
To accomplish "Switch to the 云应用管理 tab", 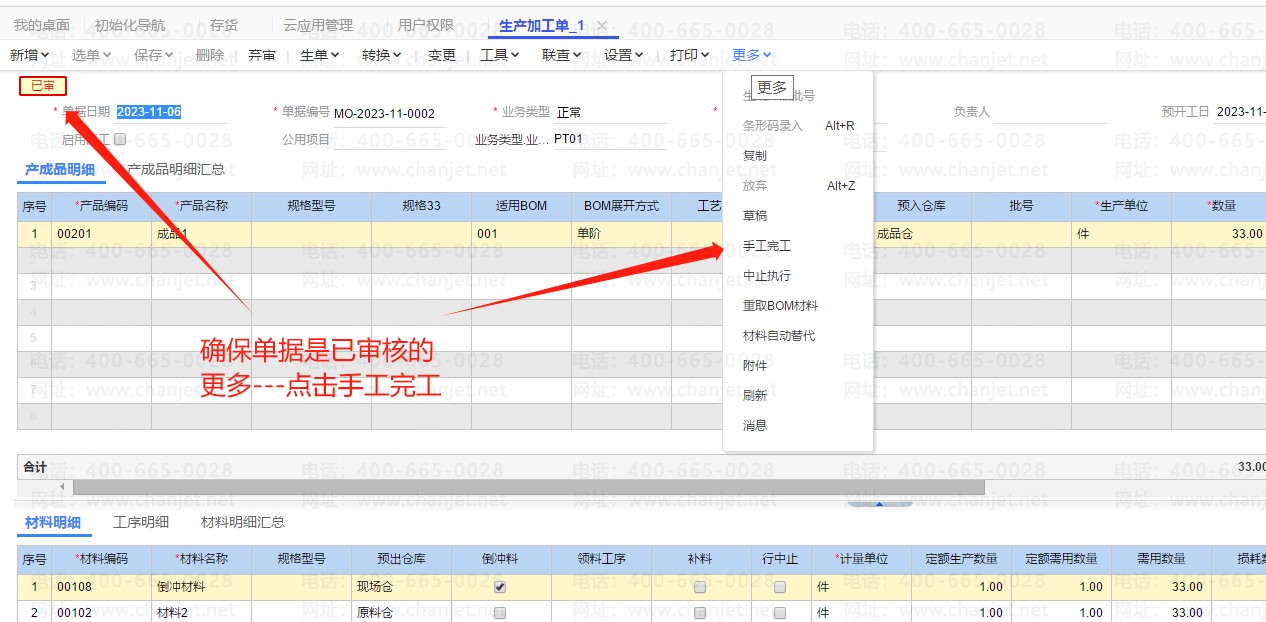I will click(x=318, y=25).
